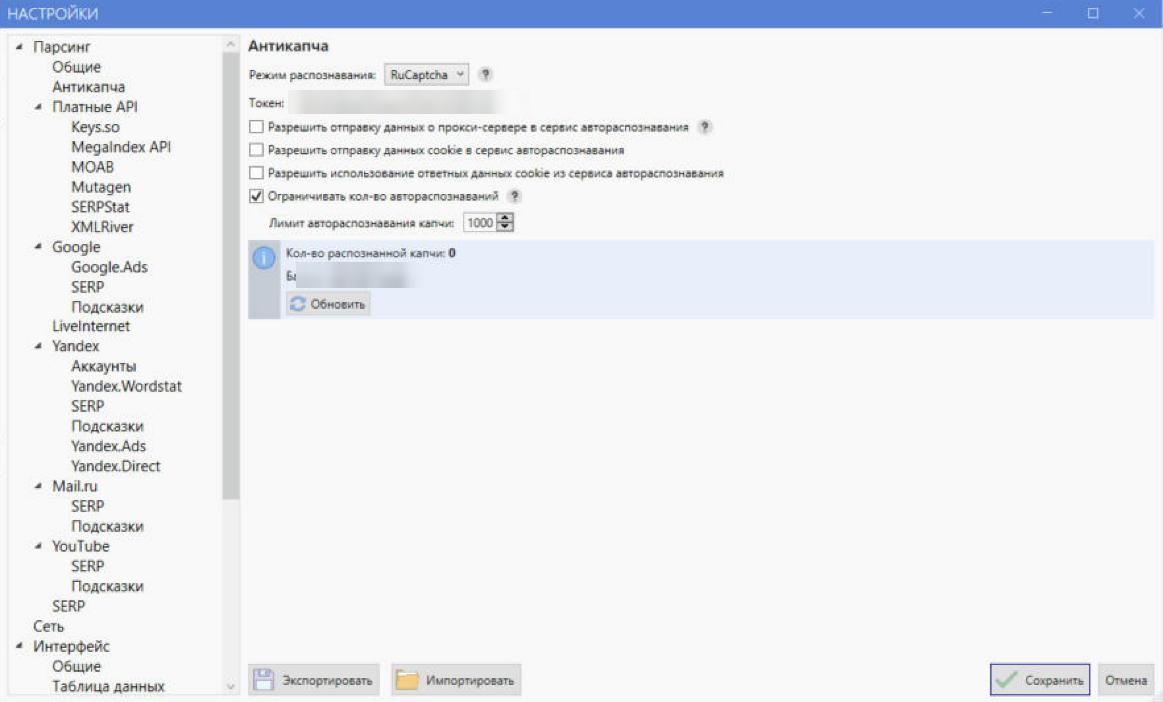Select XMLRiver tree item

102,227
